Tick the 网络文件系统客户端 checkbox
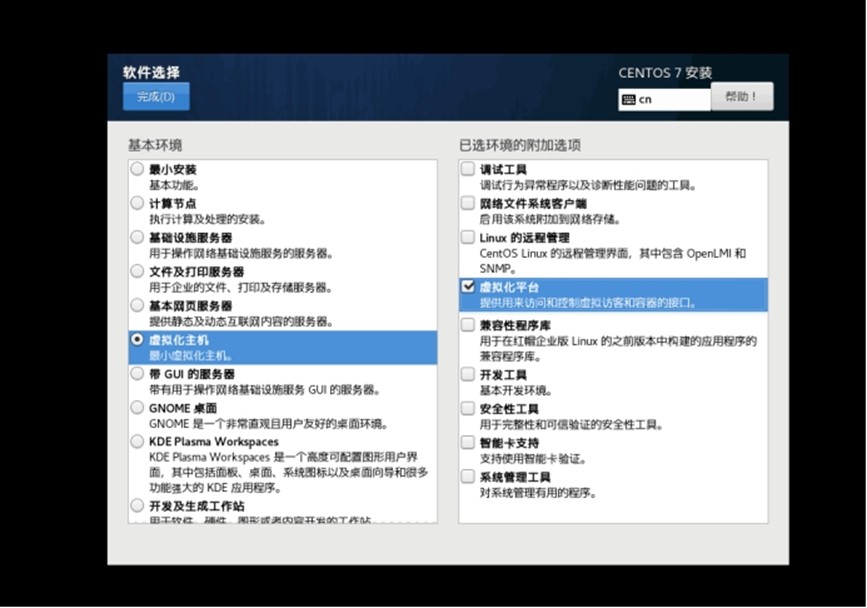 (468, 203)
